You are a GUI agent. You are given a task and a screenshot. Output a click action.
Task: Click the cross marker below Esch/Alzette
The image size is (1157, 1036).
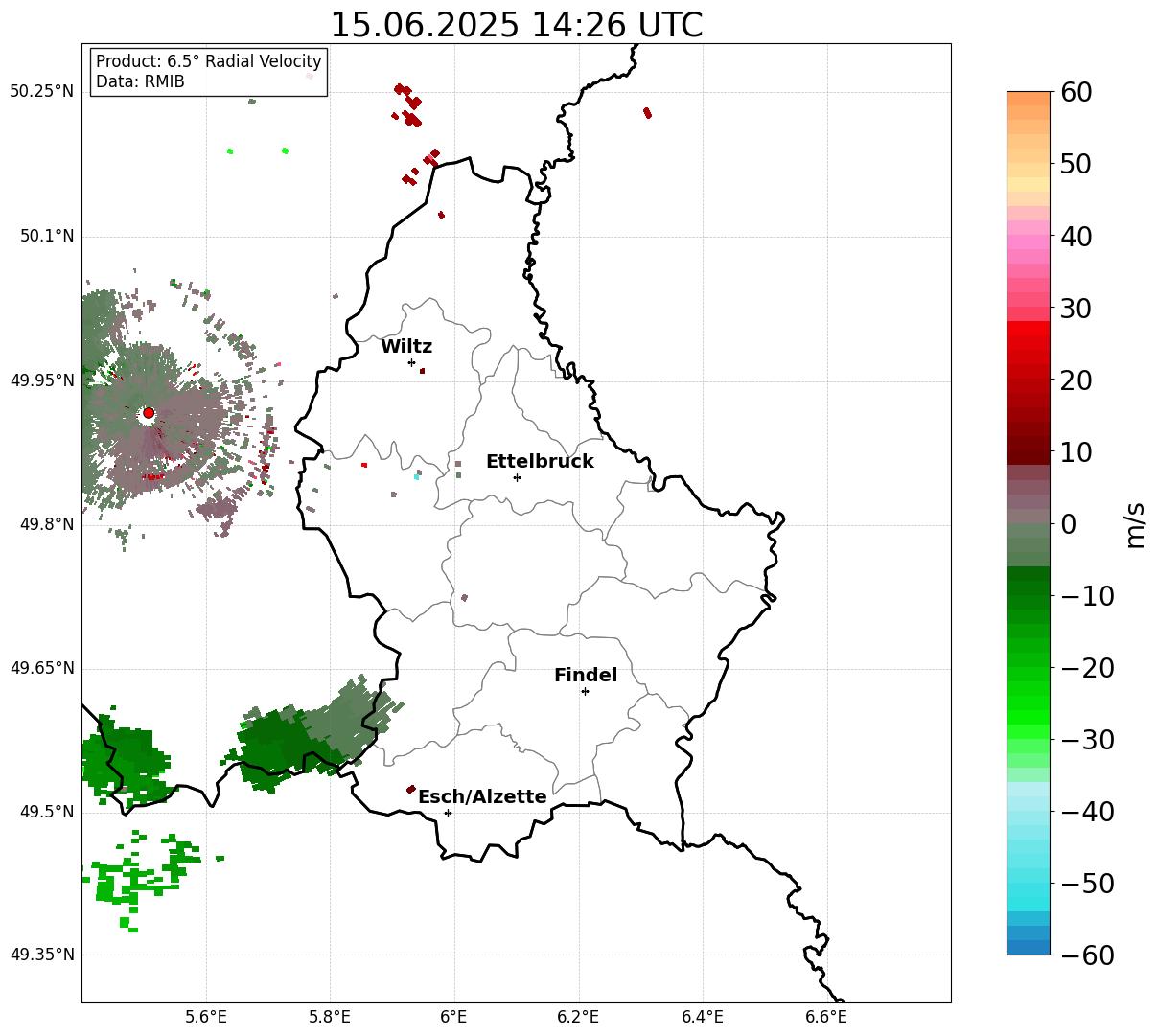448,813
